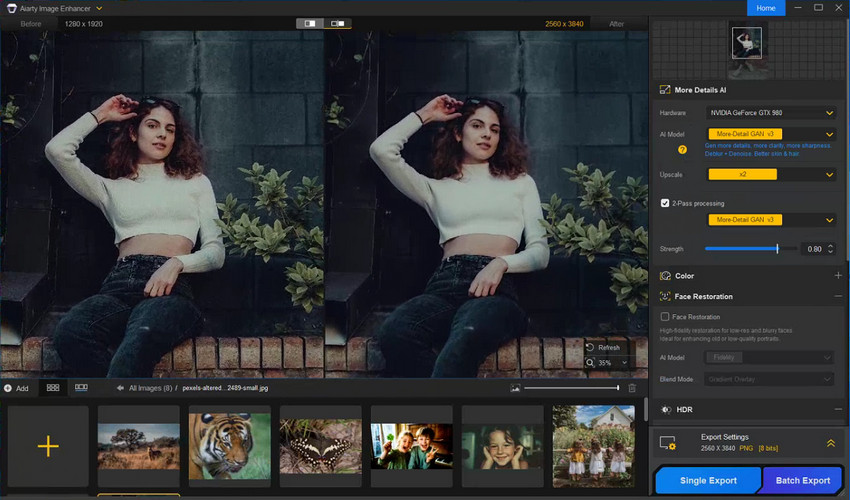Click the All Images (8) breadcrumb
850x500 pixels.
[x=150, y=388]
